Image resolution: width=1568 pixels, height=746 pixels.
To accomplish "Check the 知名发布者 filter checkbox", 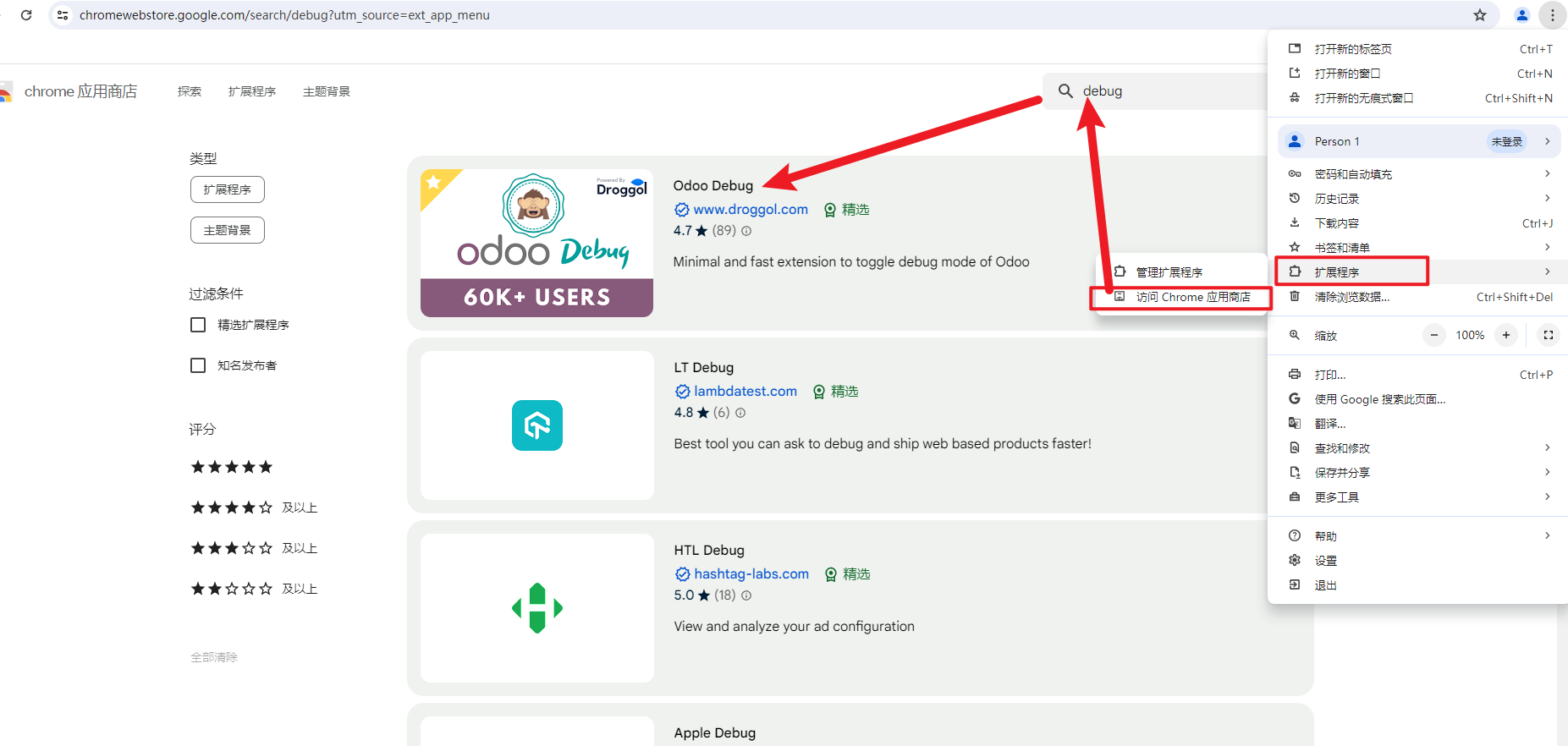I will (x=198, y=365).
